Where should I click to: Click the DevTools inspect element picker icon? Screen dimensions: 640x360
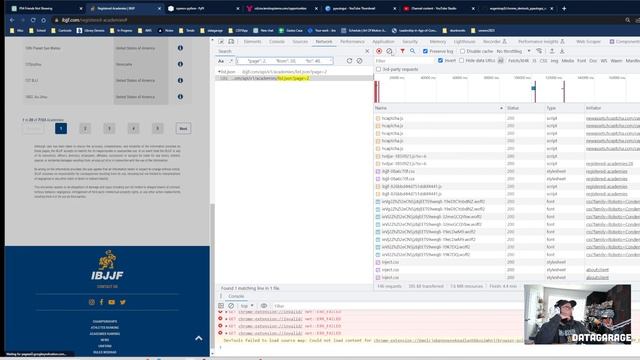(221, 42)
